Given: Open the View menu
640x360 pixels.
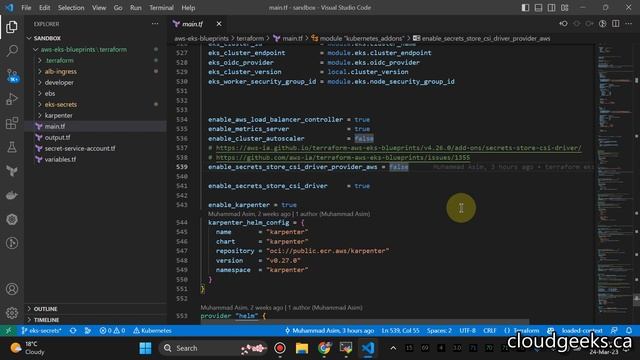Looking at the screenshot, I should (x=99, y=7).
